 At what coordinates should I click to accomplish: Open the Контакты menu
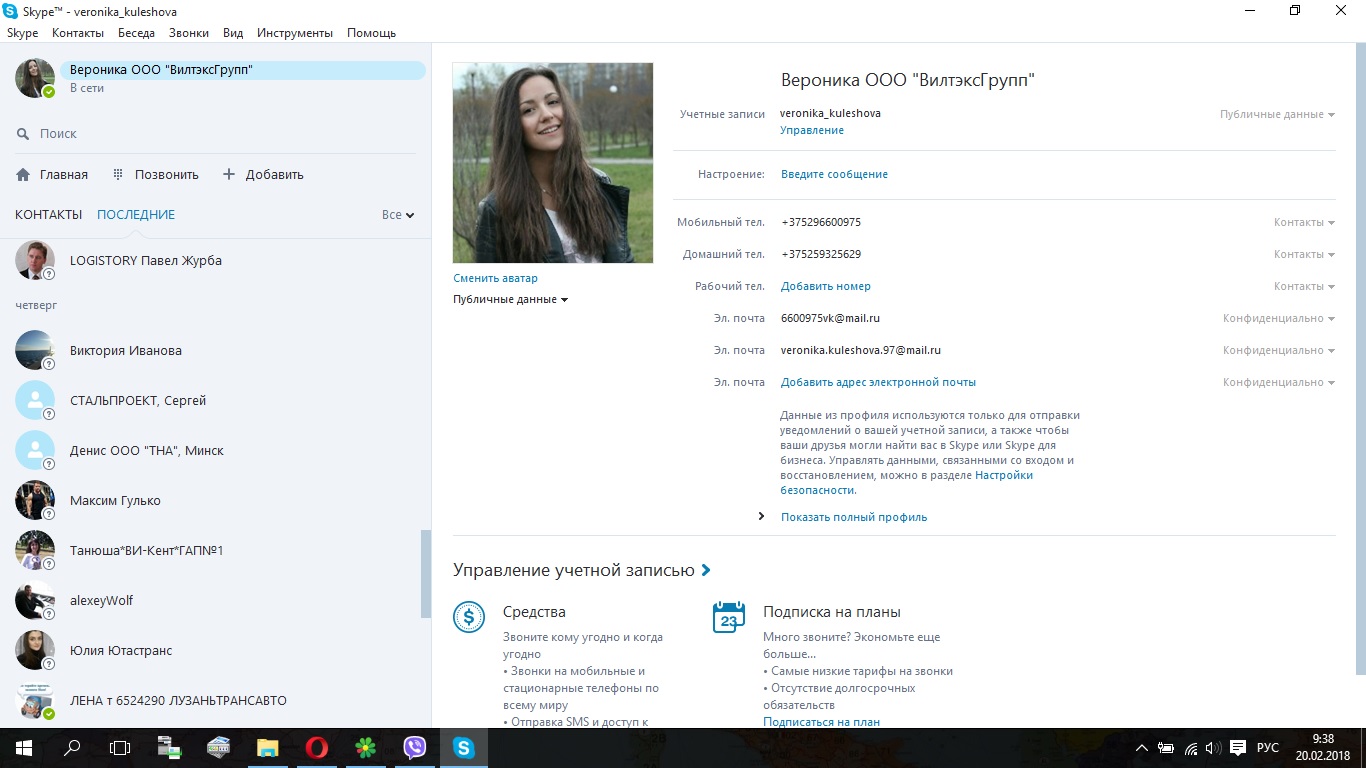coord(78,32)
